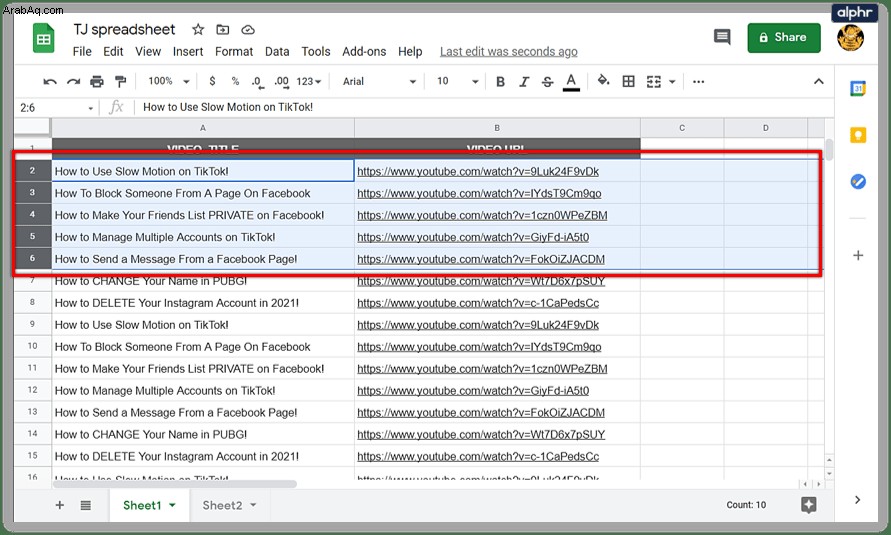Open the File menu
The image size is (891, 535).
82,52
